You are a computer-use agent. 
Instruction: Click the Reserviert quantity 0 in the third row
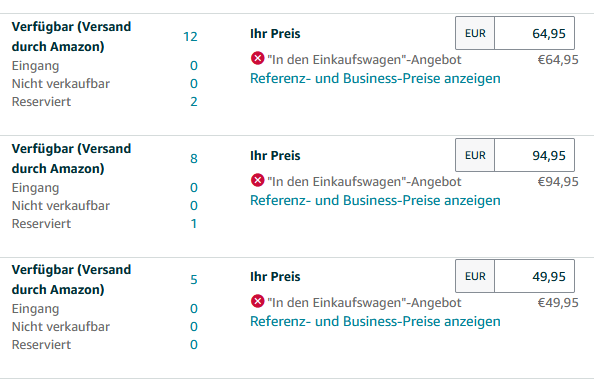(x=194, y=345)
